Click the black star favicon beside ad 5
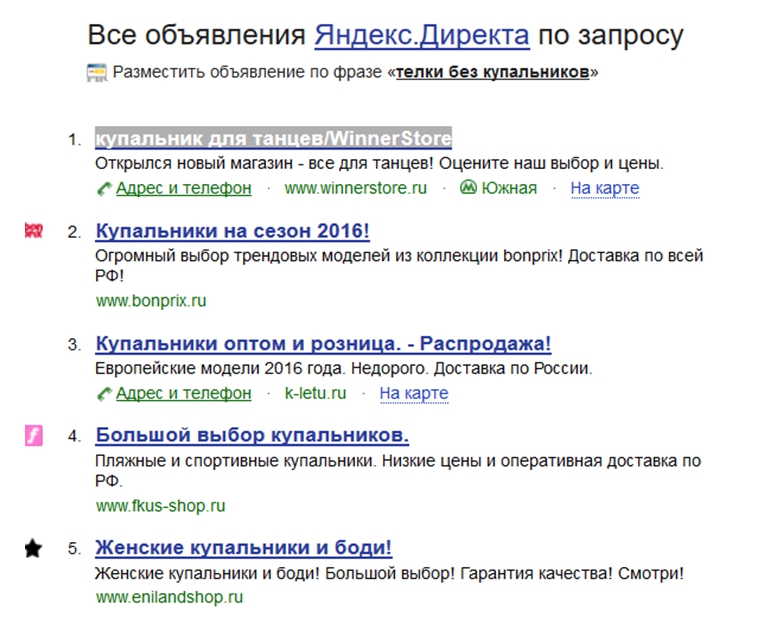 coord(33,548)
